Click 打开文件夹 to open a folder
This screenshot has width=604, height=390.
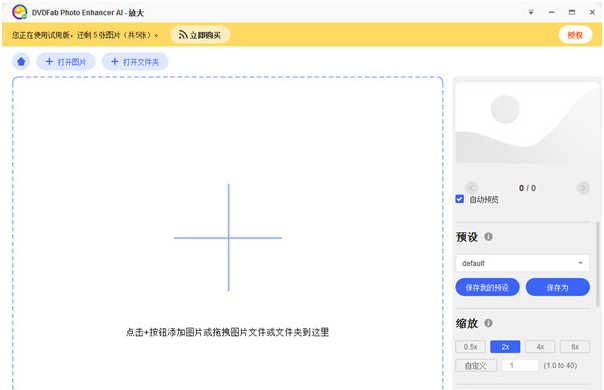coord(135,62)
